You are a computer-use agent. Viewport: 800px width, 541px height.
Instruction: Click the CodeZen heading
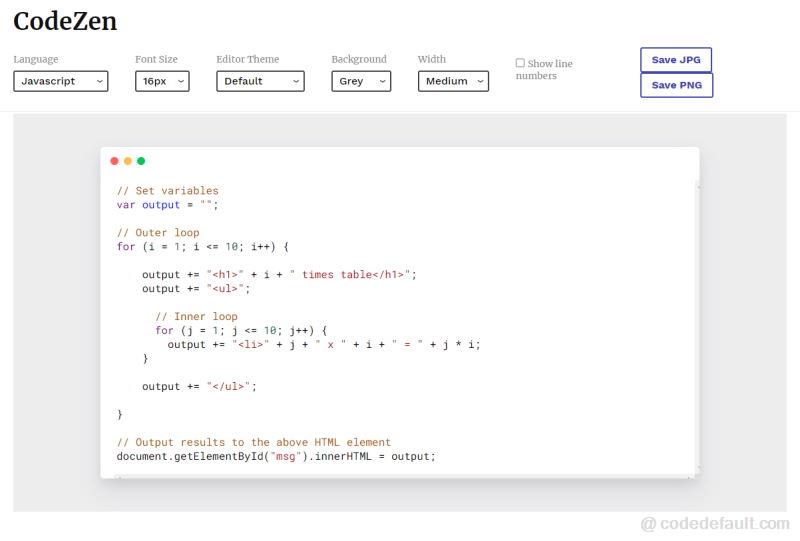[x=65, y=21]
